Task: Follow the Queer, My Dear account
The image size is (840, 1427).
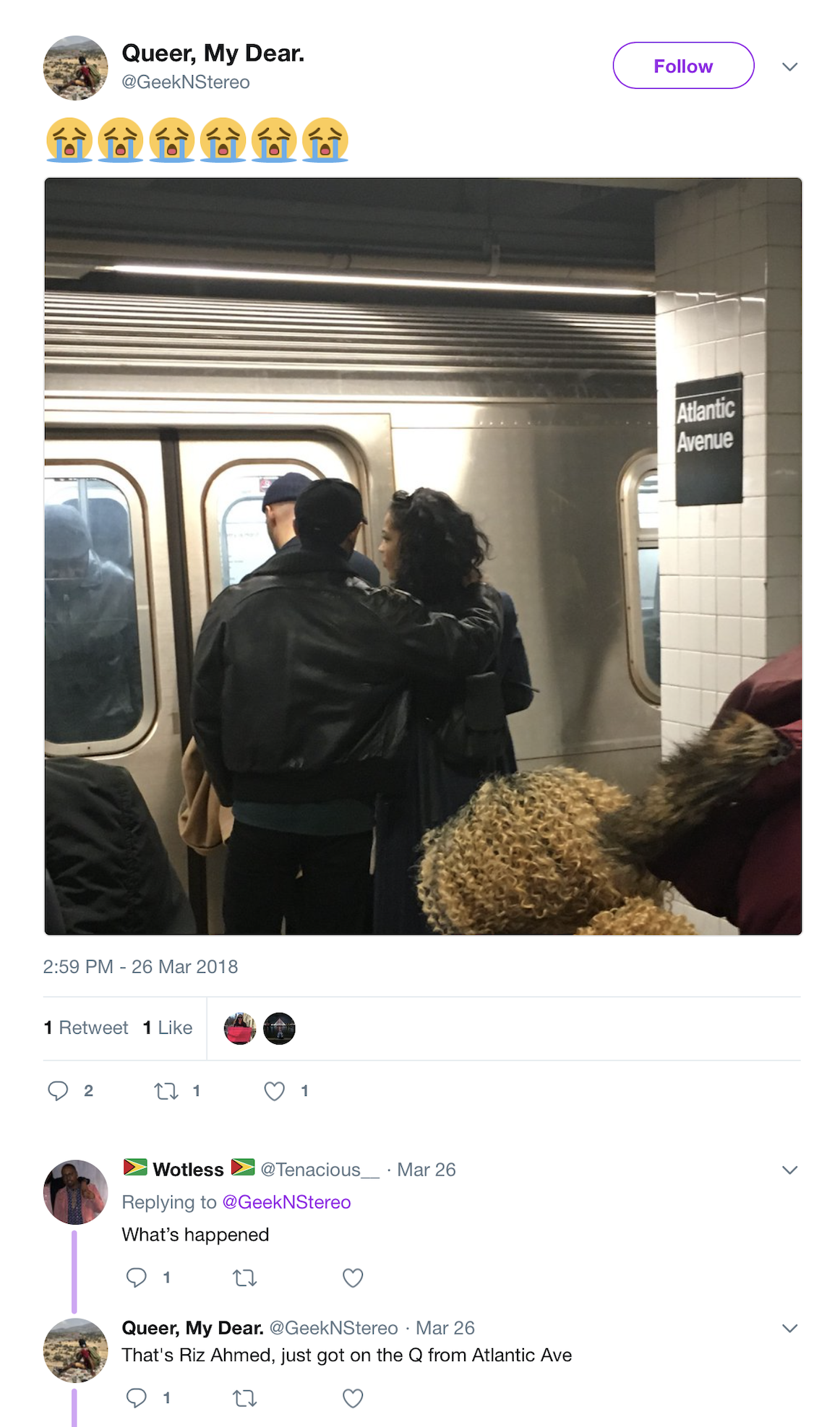Action: click(683, 66)
